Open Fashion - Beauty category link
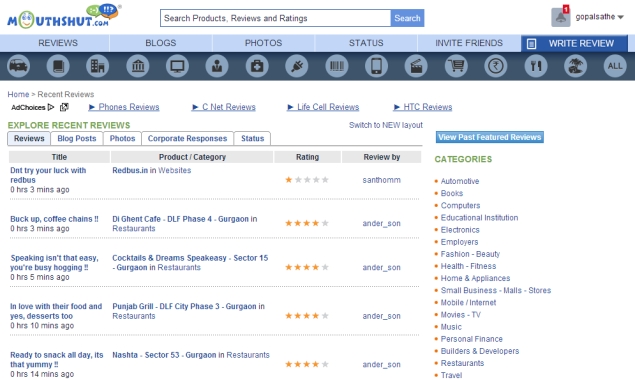 [470, 254]
